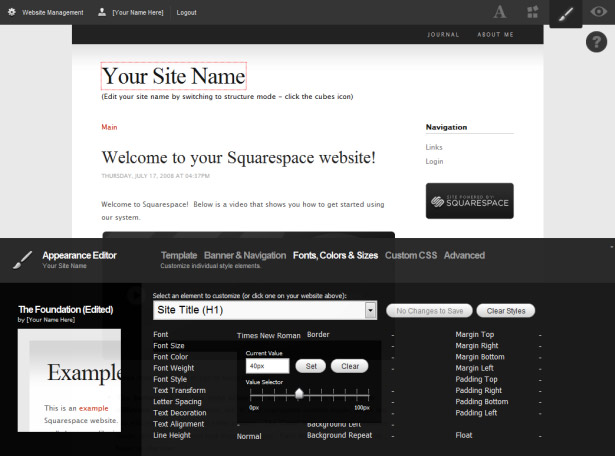Select the Font Weight property

point(174,368)
